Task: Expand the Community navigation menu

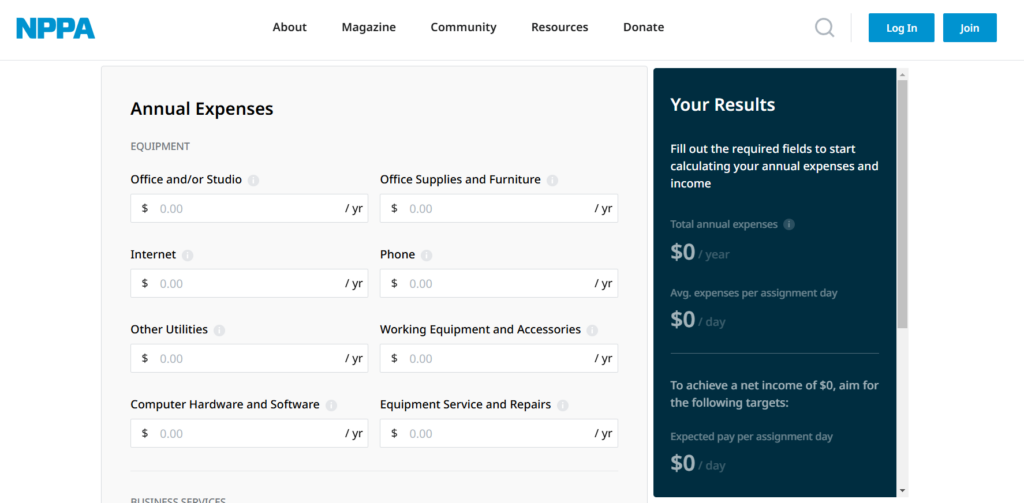Action: click(463, 28)
